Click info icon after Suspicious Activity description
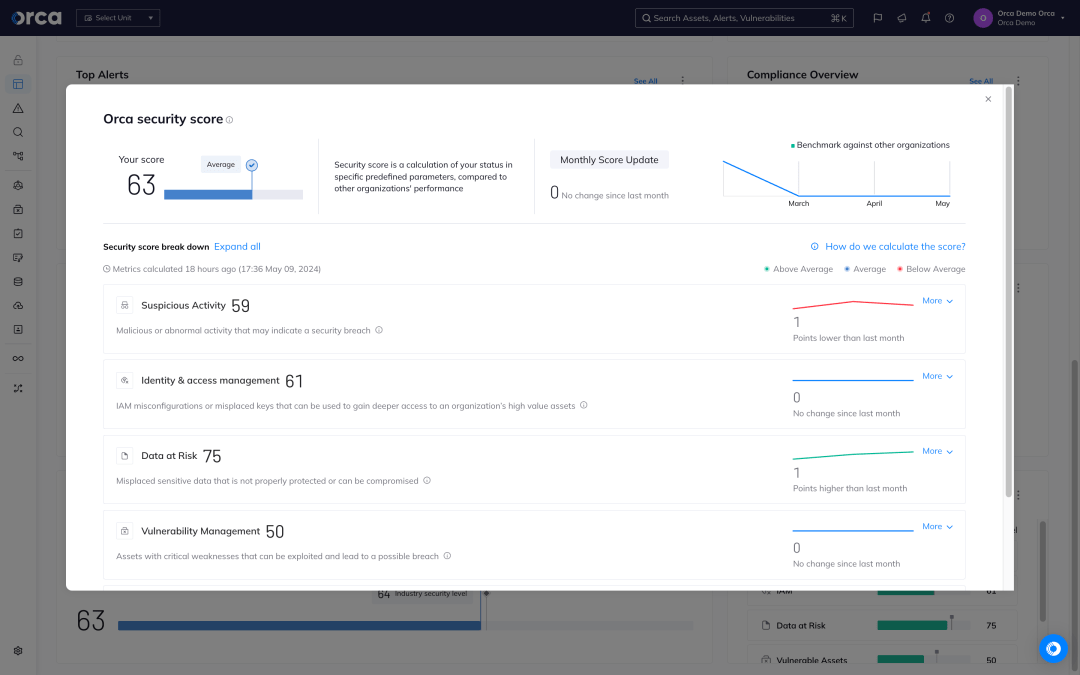1080x675 pixels. point(379,330)
